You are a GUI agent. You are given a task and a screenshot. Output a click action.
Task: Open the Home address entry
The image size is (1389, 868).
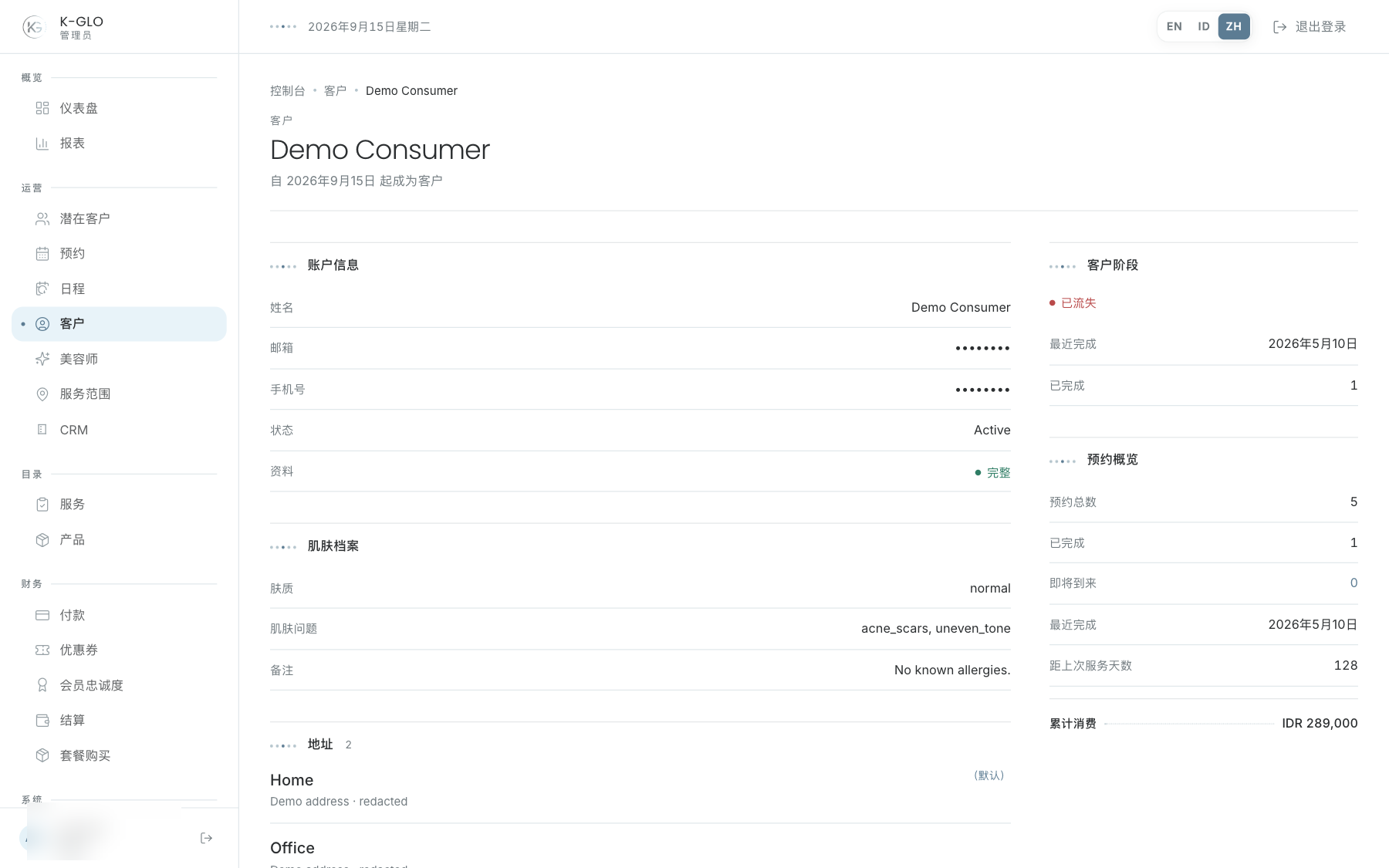pyautogui.click(x=640, y=790)
